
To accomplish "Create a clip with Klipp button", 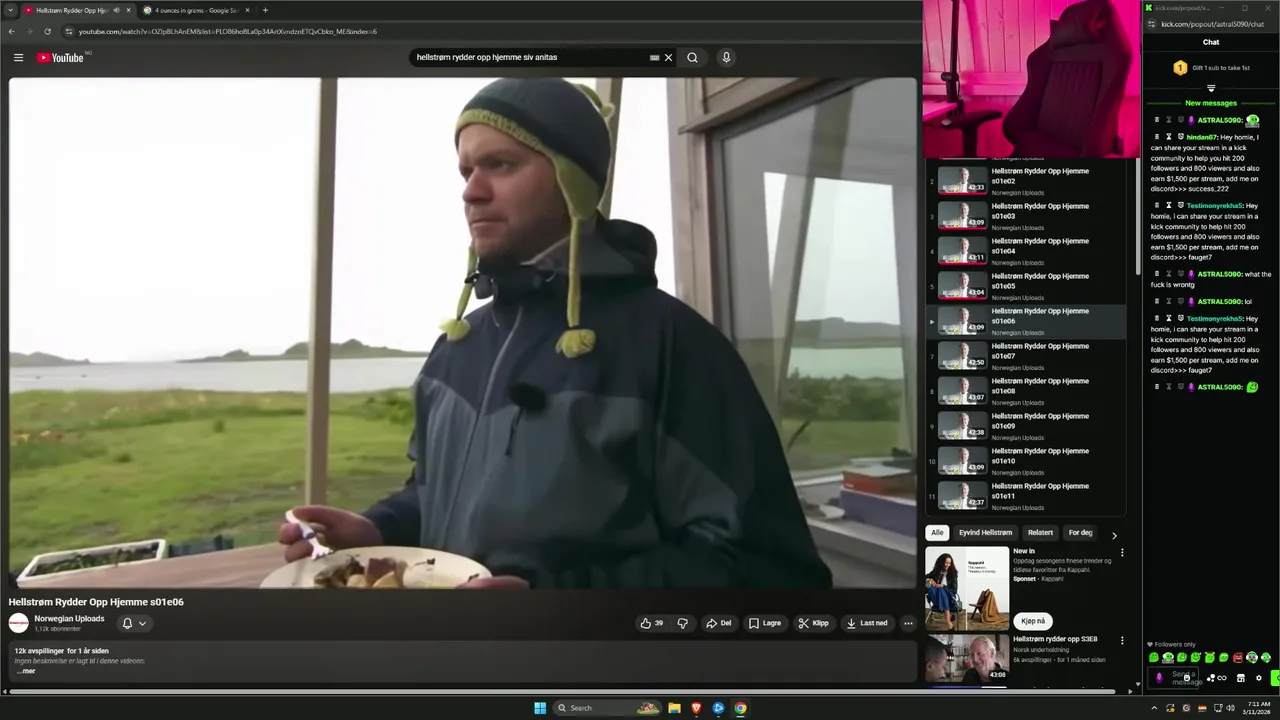I will pyautogui.click(x=813, y=623).
